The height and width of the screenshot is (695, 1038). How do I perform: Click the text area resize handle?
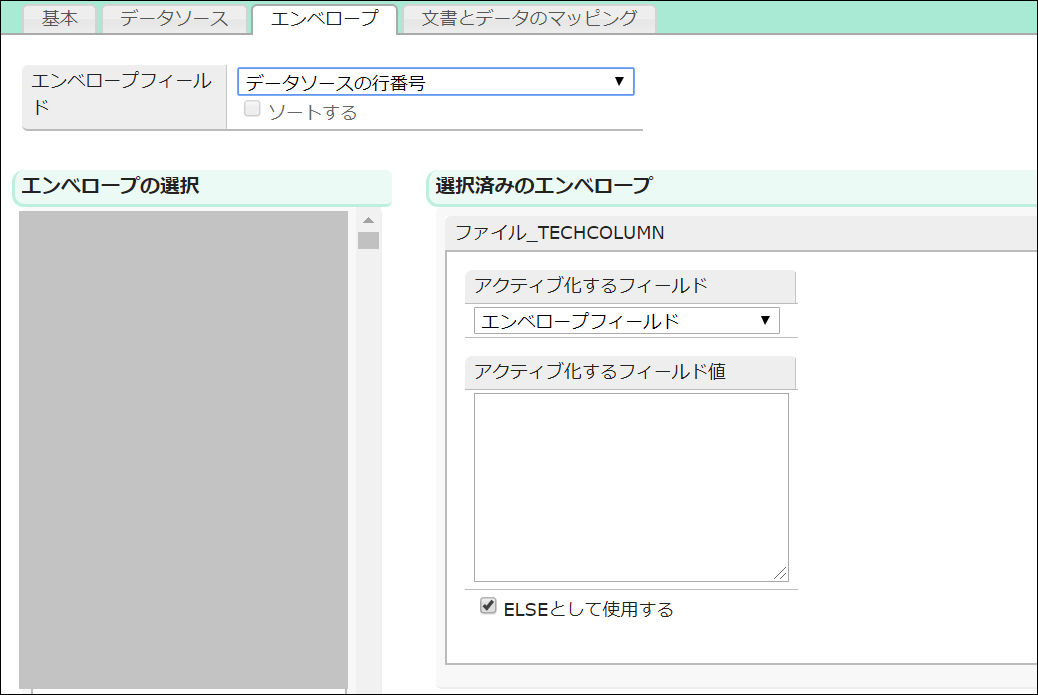coord(780,573)
